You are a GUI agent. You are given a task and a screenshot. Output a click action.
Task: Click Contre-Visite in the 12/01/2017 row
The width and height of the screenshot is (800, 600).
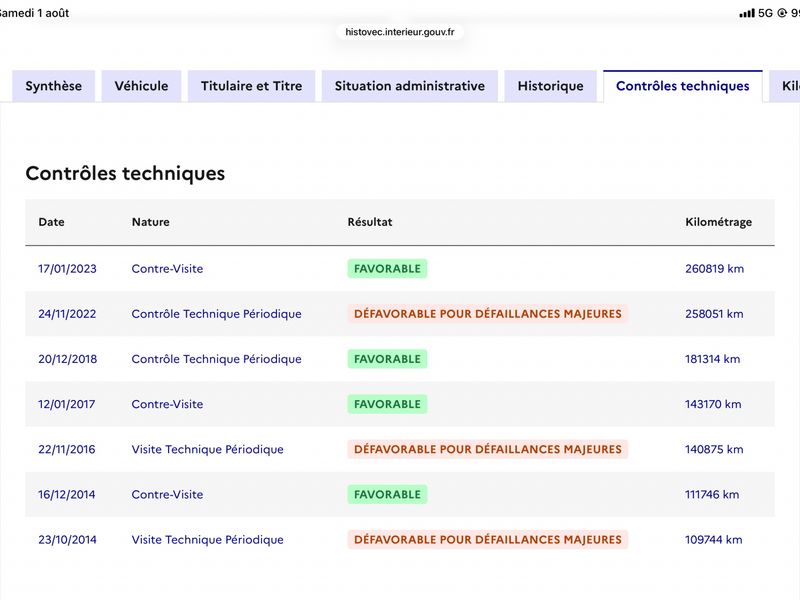[167, 404]
